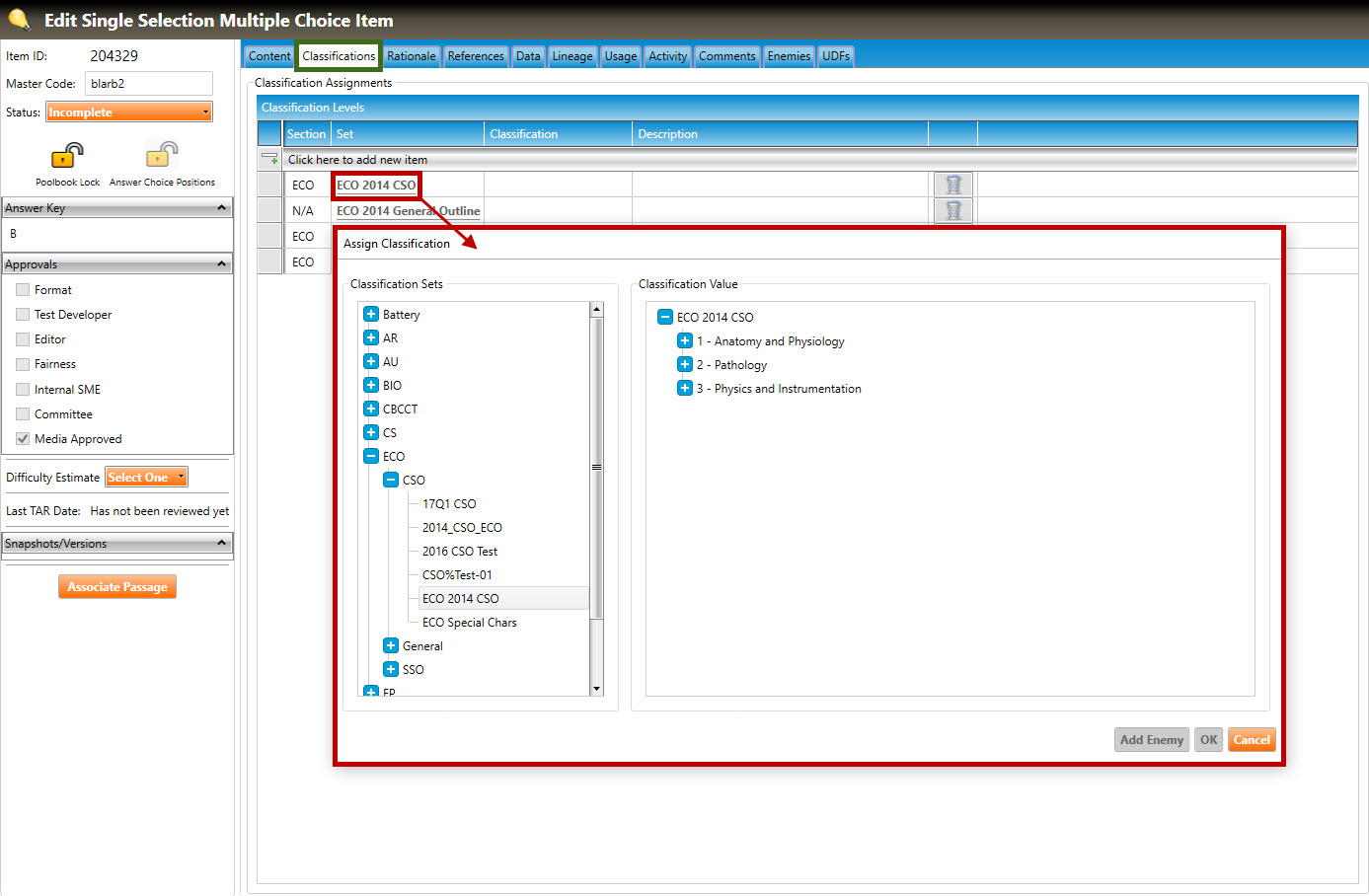Click the Master Code input field

tap(148, 84)
